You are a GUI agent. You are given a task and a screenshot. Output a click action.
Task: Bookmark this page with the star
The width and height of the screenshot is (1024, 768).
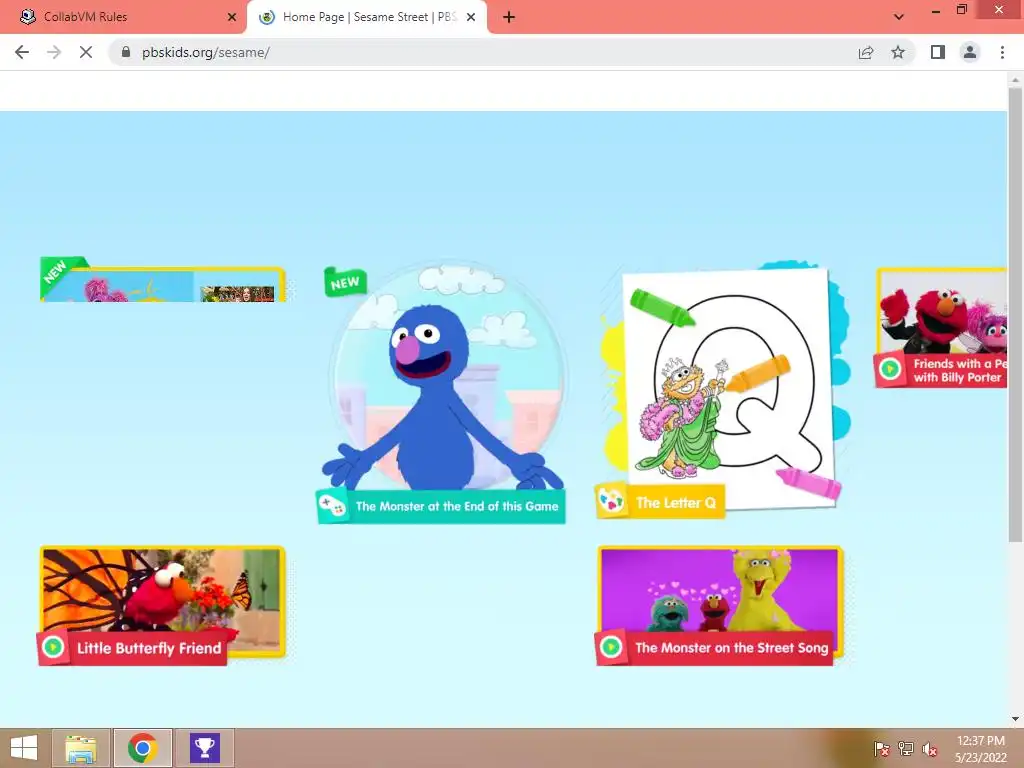pyautogui.click(x=898, y=52)
